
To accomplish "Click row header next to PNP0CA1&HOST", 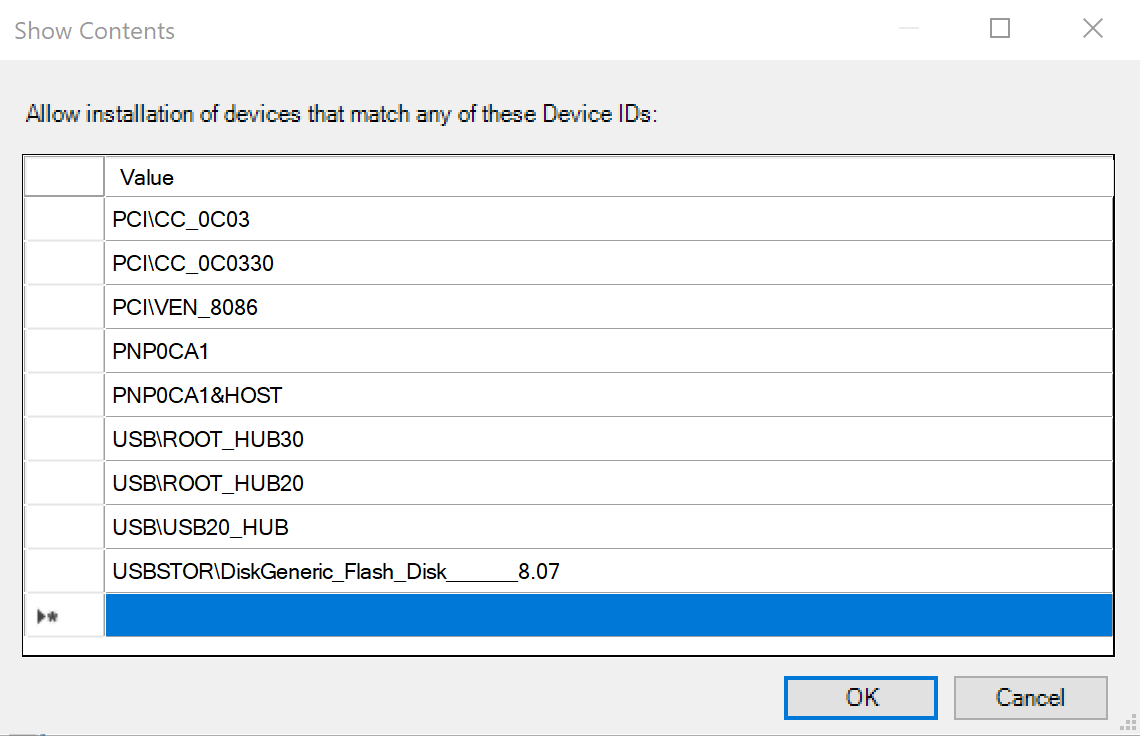I will click(63, 395).
